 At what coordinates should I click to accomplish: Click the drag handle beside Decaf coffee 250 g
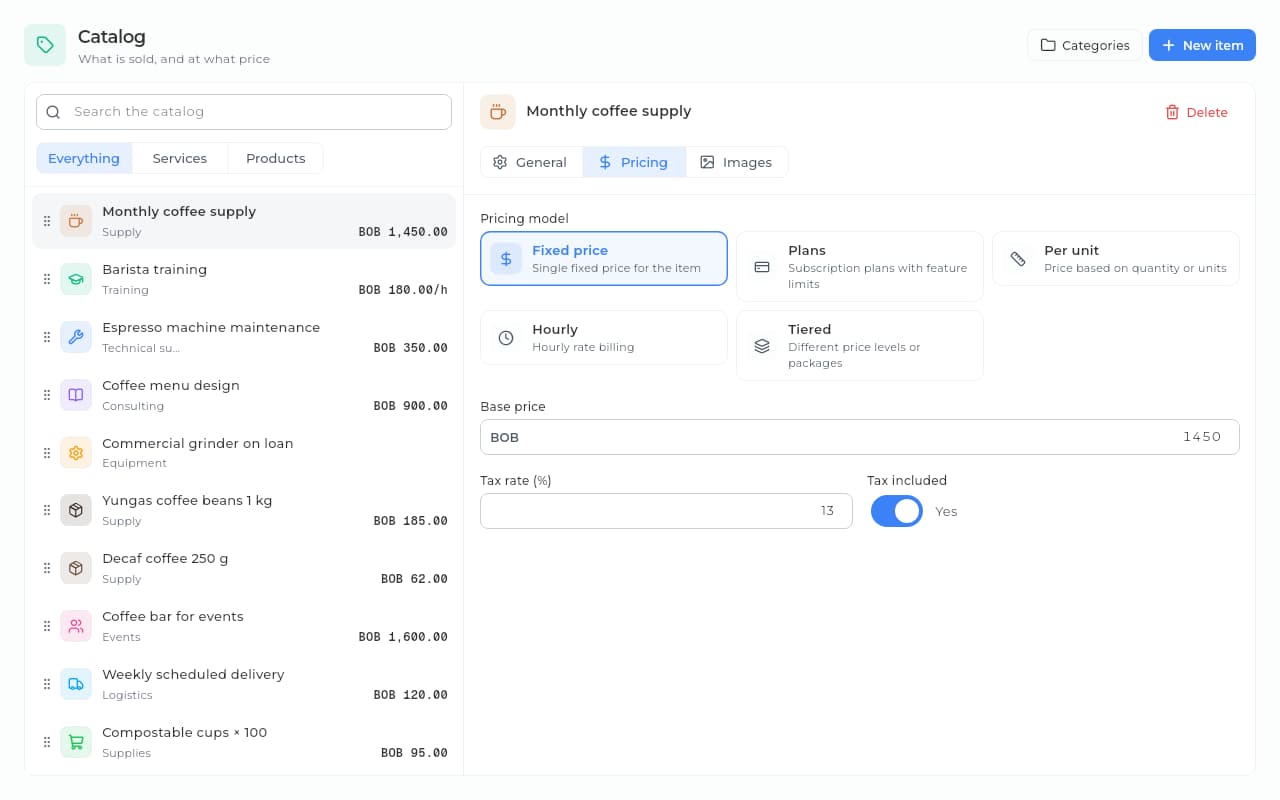(x=46, y=568)
